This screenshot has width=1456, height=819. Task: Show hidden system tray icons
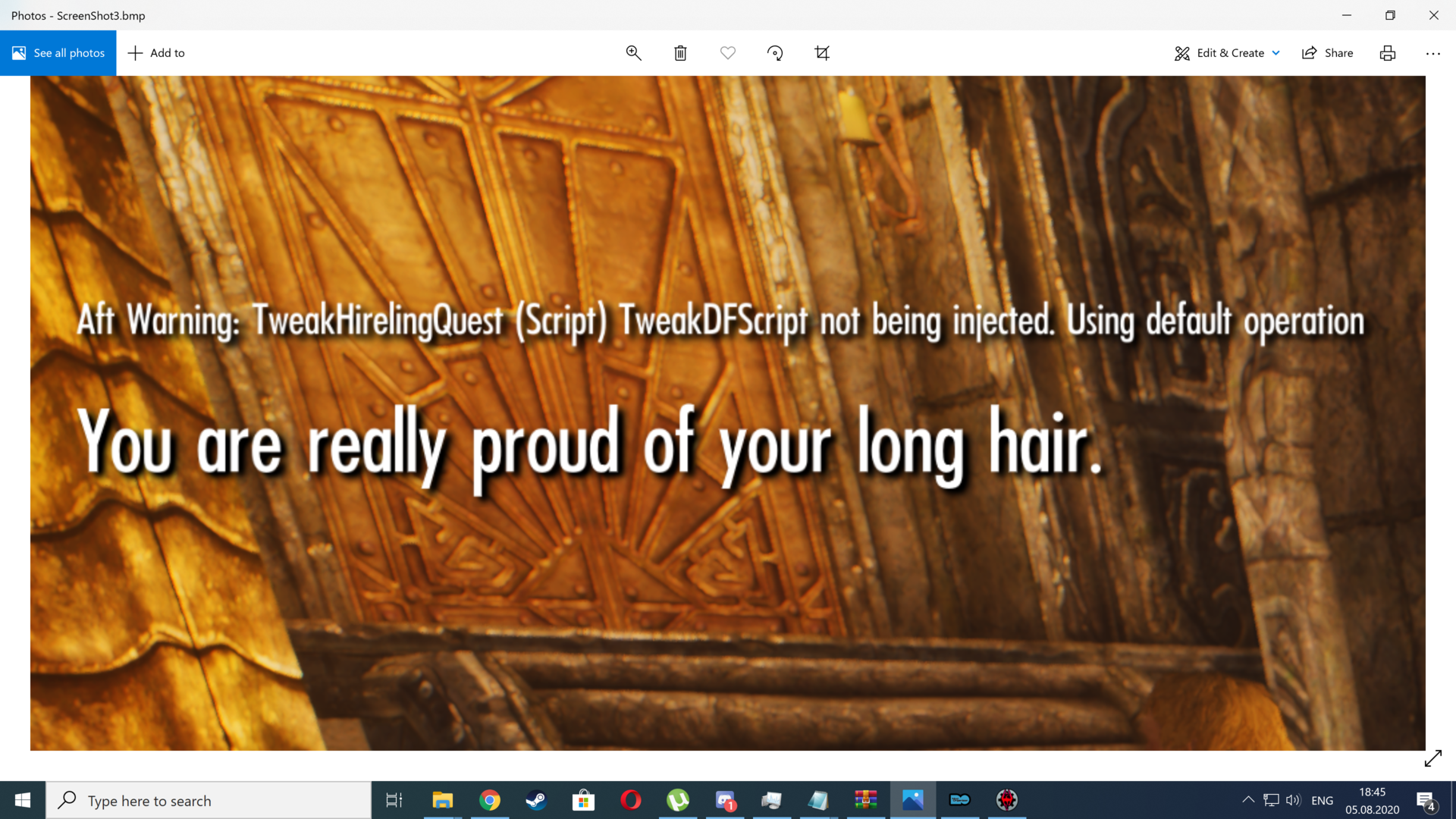(x=1248, y=800)
